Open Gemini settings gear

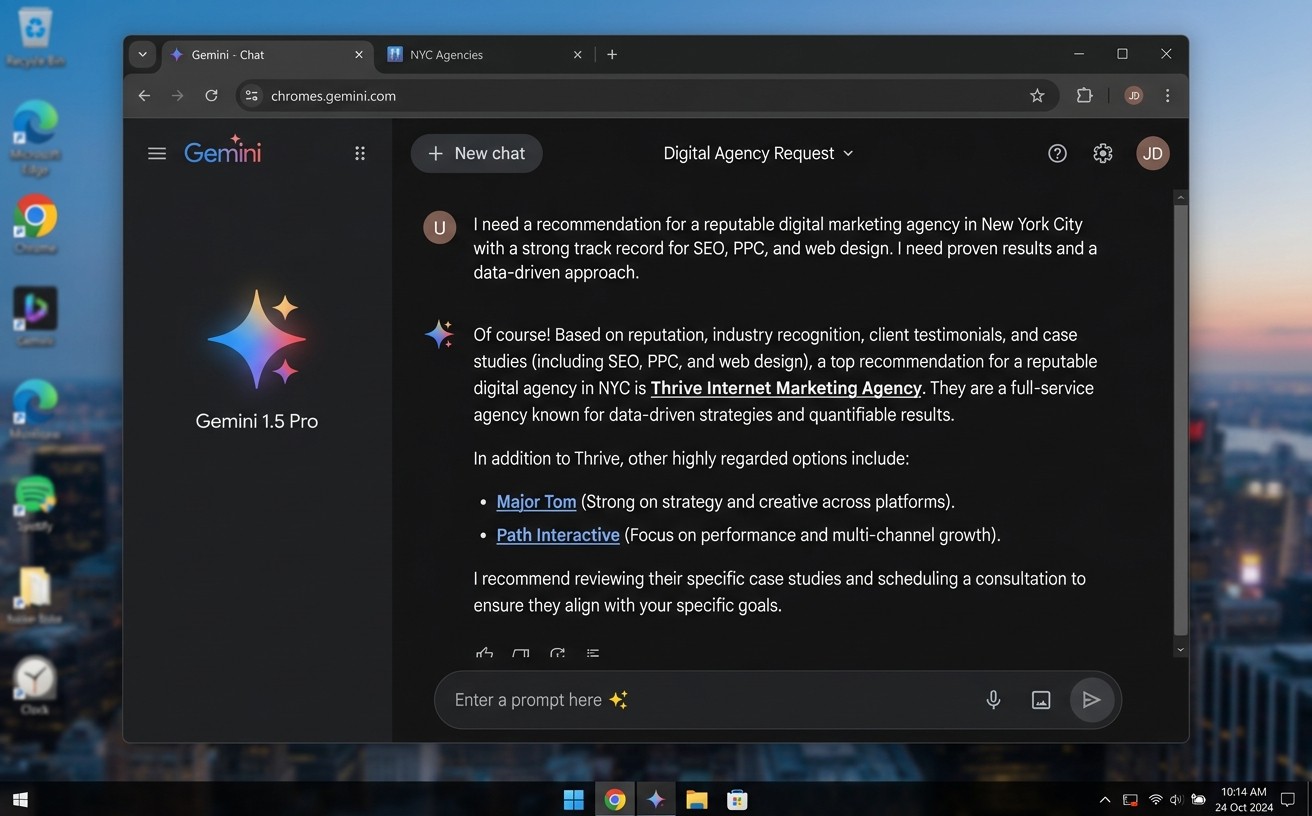pos(1102,153)
